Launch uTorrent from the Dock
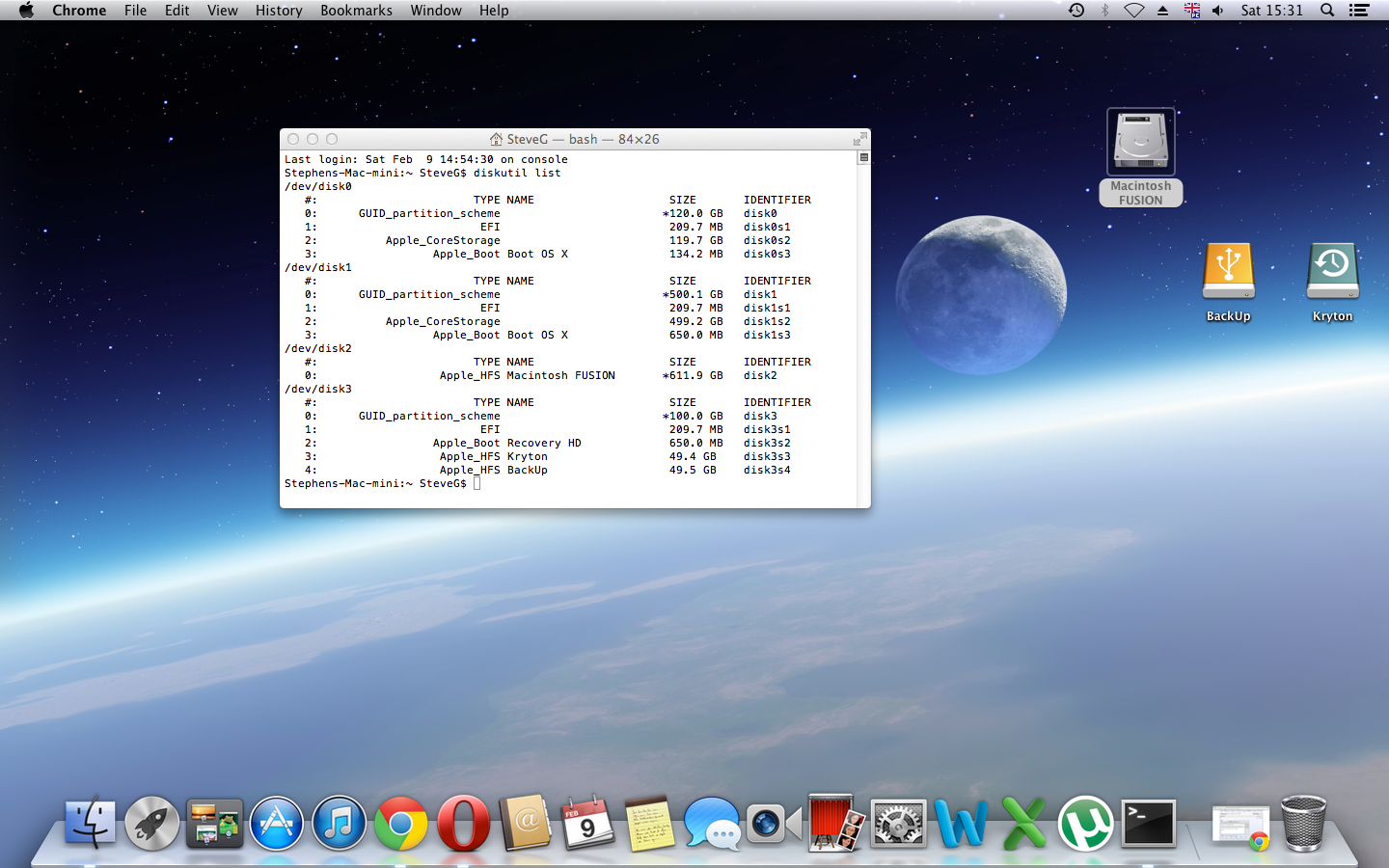The image size is (1389, 868). click(x=1085, y=825)
